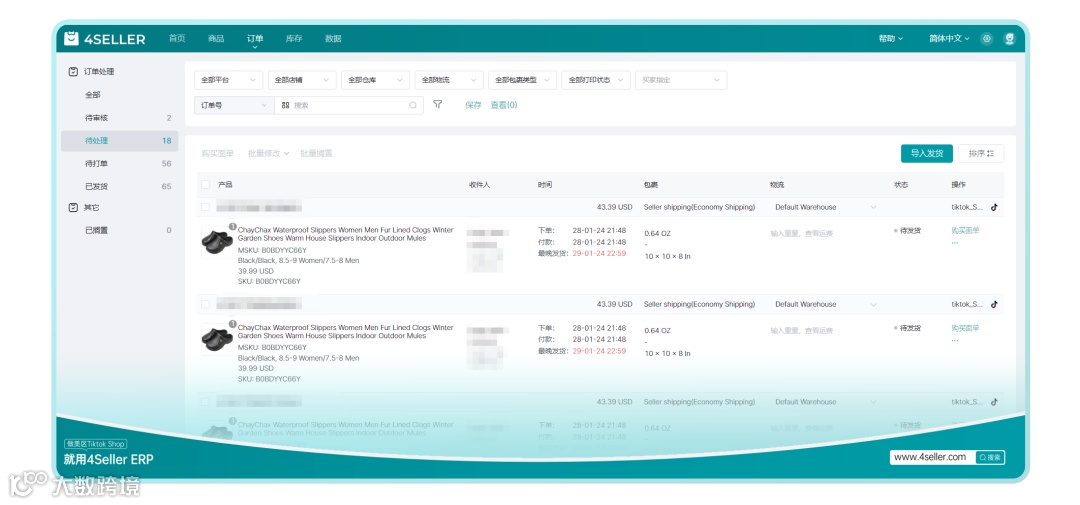This screenshot has width=1080, height=505.
Task: Select 待打单 in order sidebar
Action: 120,163
